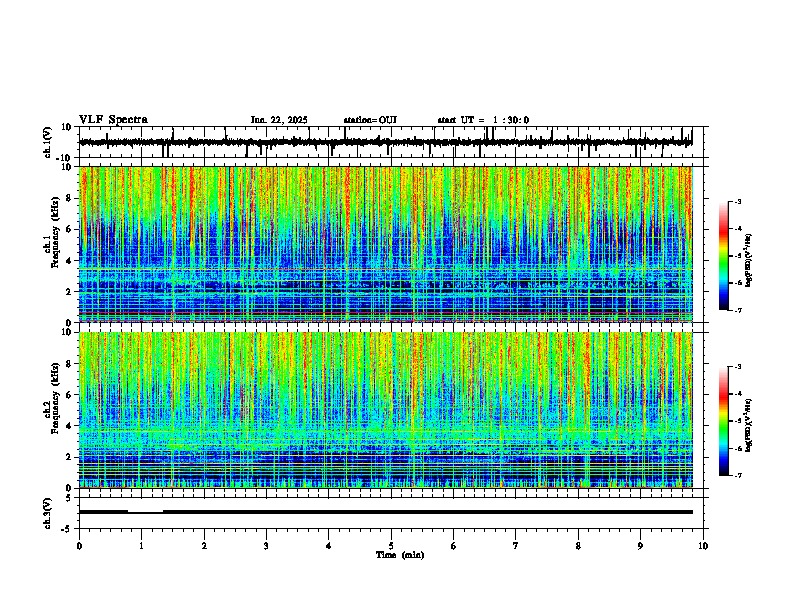Click the '-4' tick on the ch.2 color bar

(737, 393)
